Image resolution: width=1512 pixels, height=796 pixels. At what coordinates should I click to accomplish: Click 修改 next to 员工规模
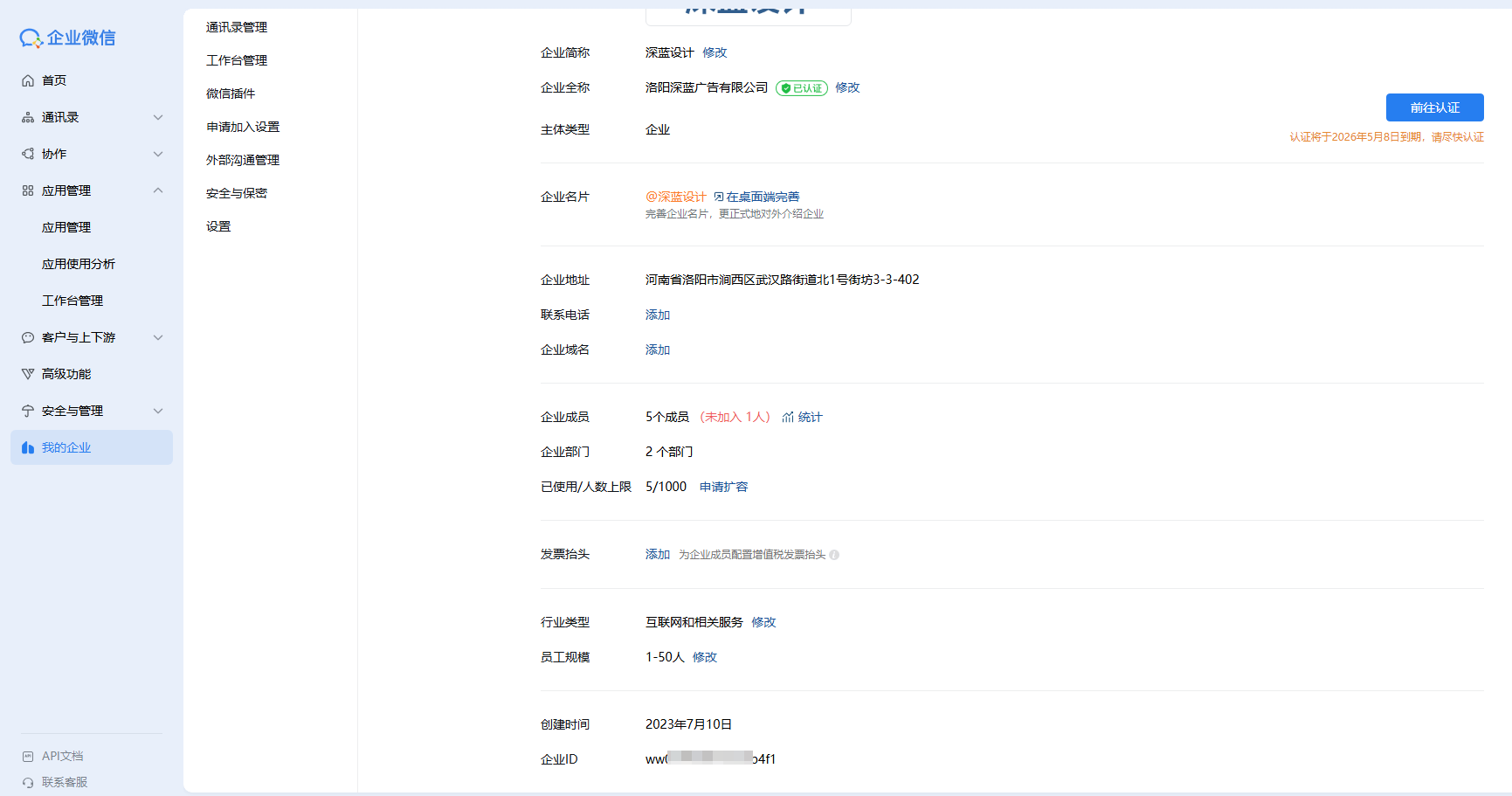click(x=705, y=657)
